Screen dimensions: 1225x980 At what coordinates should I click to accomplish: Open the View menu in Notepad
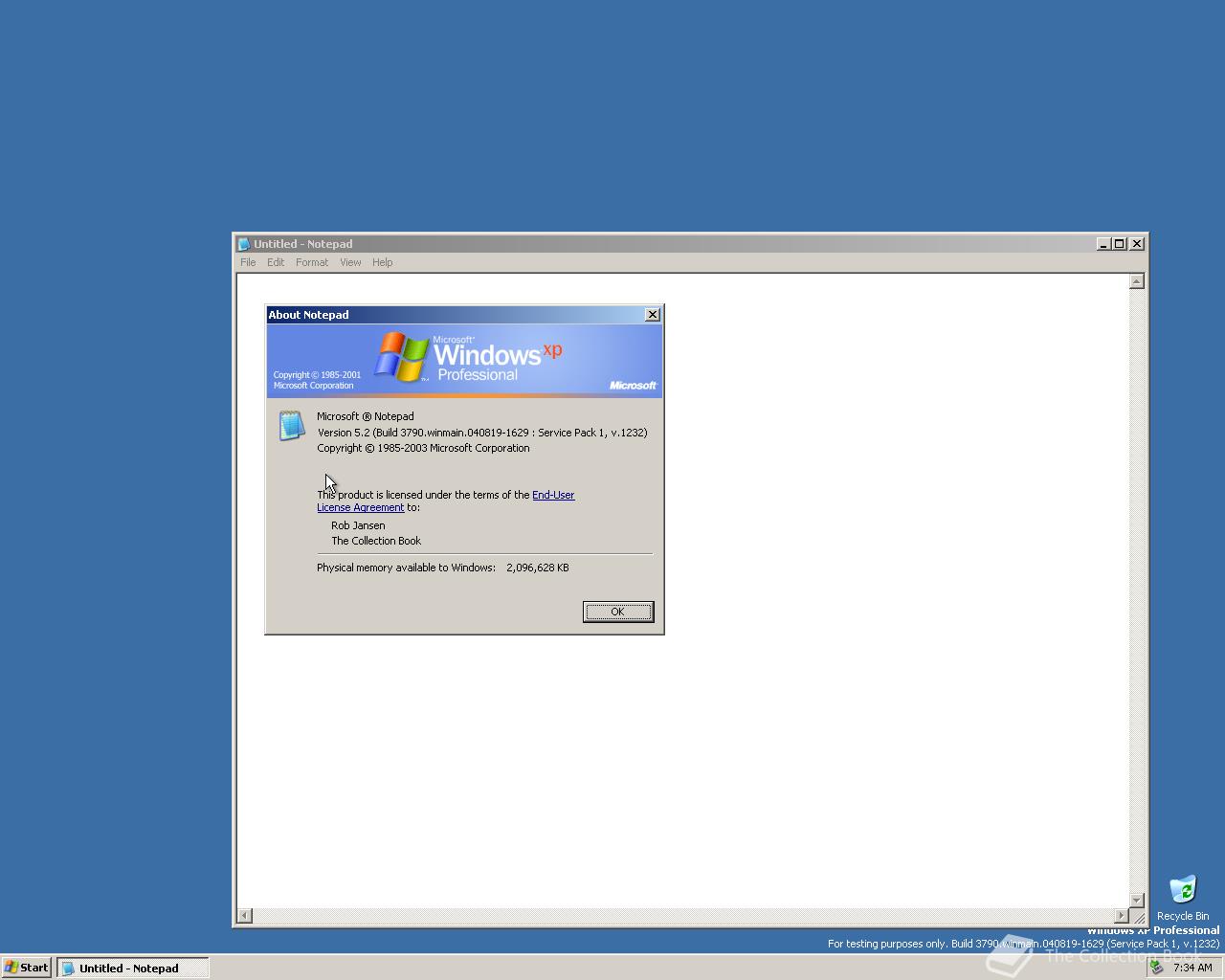pyautogui.click(x=350, y=262)
